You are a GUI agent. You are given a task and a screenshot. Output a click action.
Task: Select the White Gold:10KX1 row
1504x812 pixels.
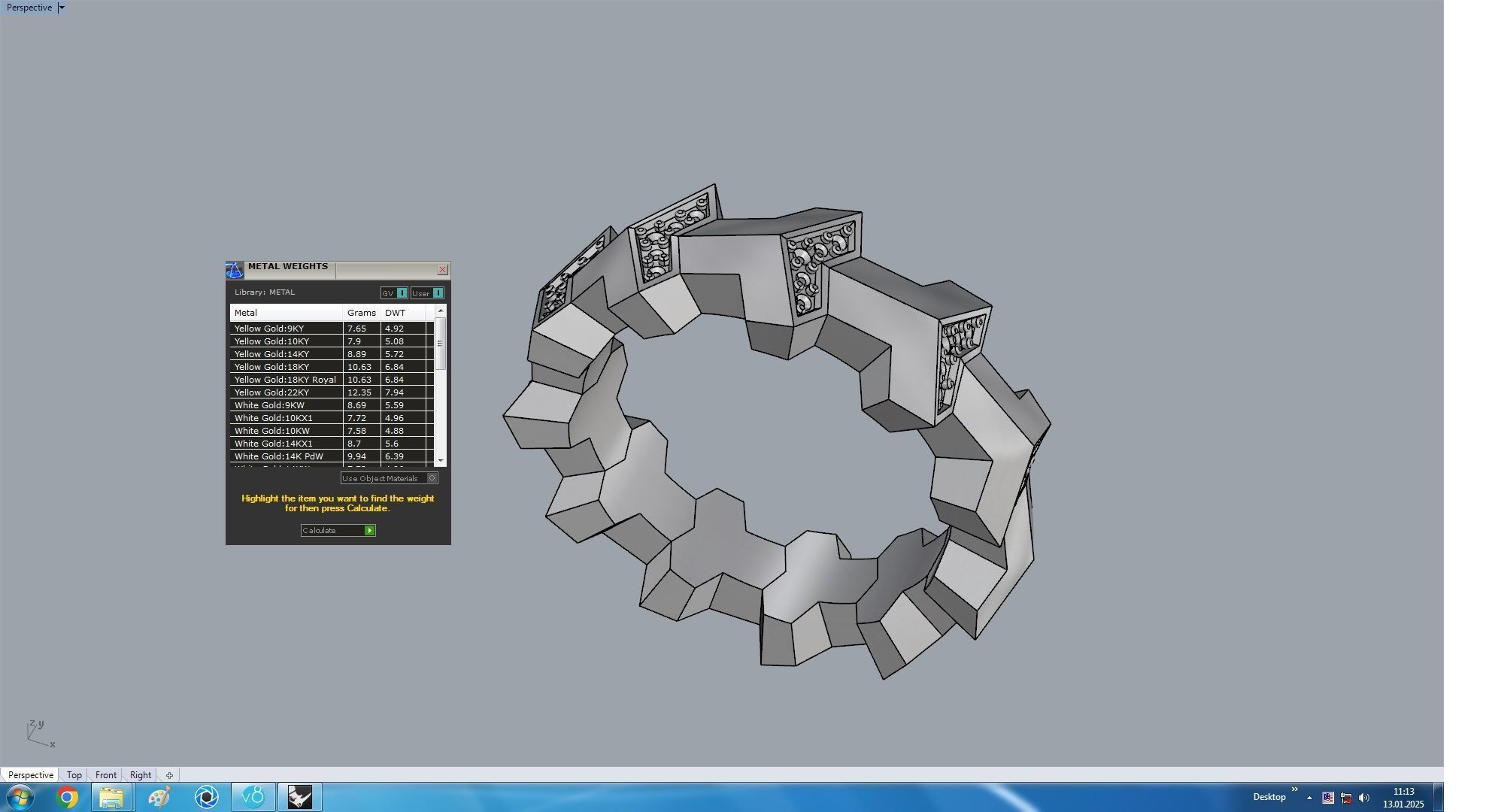pos(332,418)
